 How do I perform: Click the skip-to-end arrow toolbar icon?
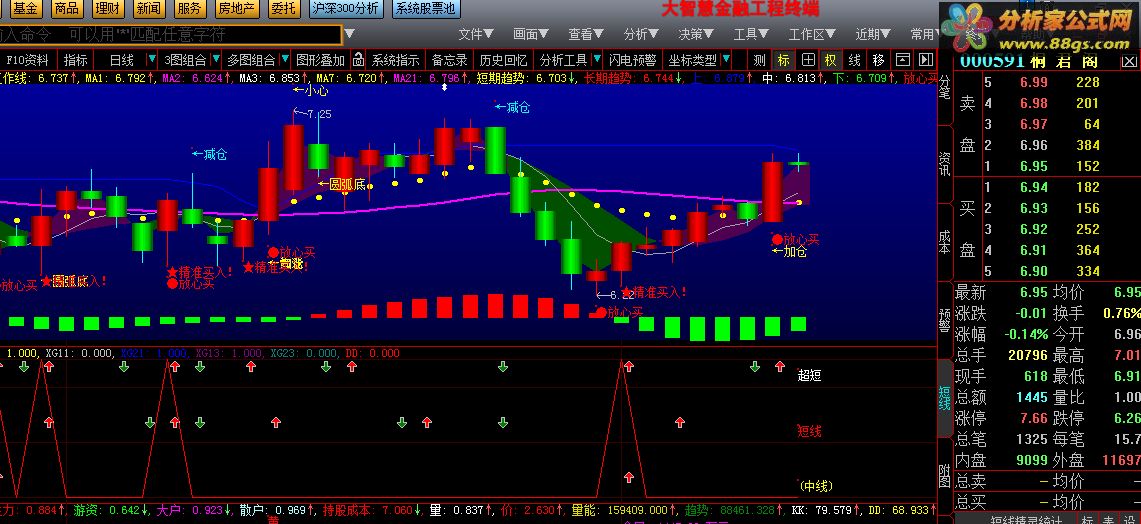(926, 60)
